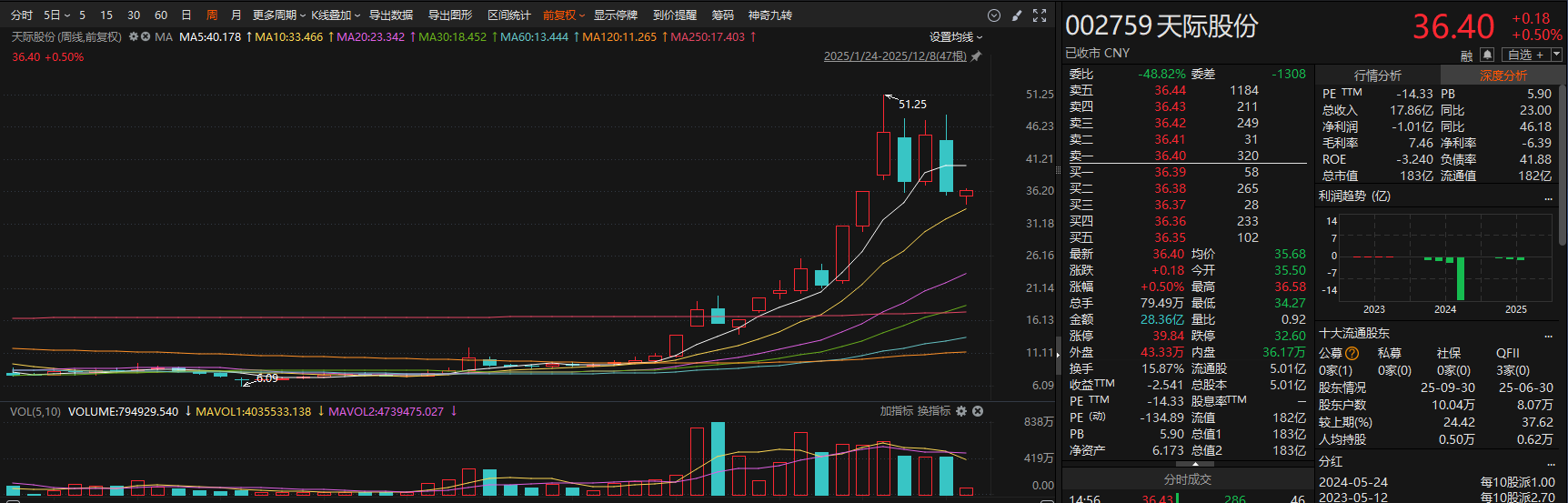Toggle the 筹码 chip distribution view
The image size is (1568, 503).
(x=722, y=15)
